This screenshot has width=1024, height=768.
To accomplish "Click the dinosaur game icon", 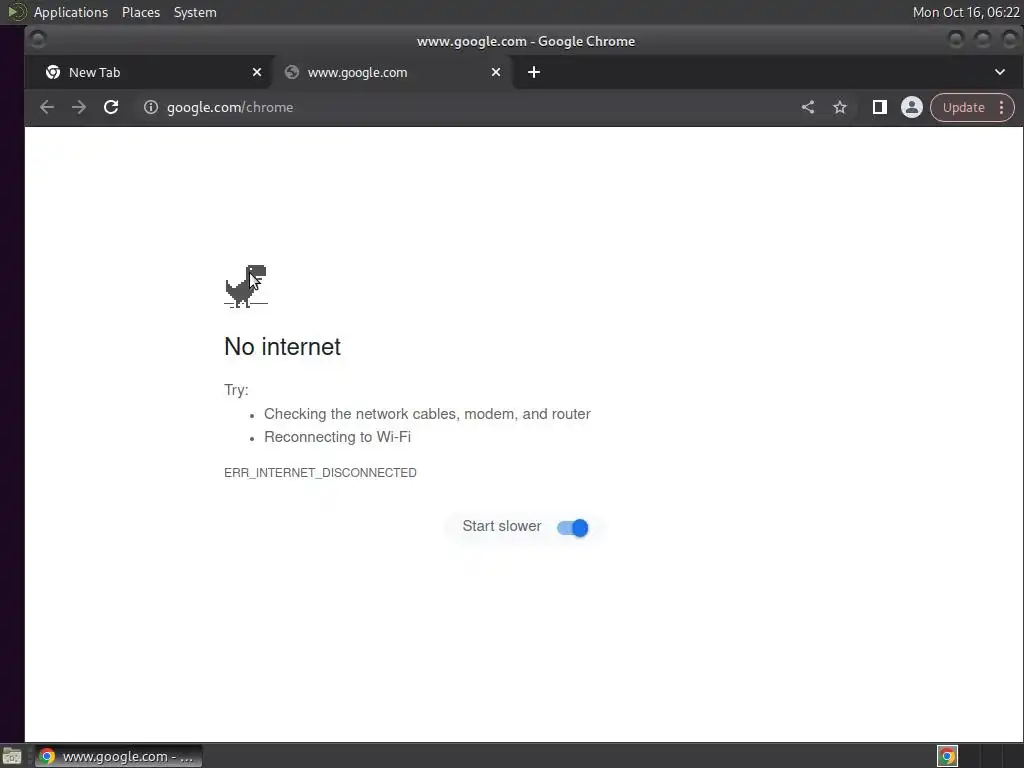I will point(246,286).
